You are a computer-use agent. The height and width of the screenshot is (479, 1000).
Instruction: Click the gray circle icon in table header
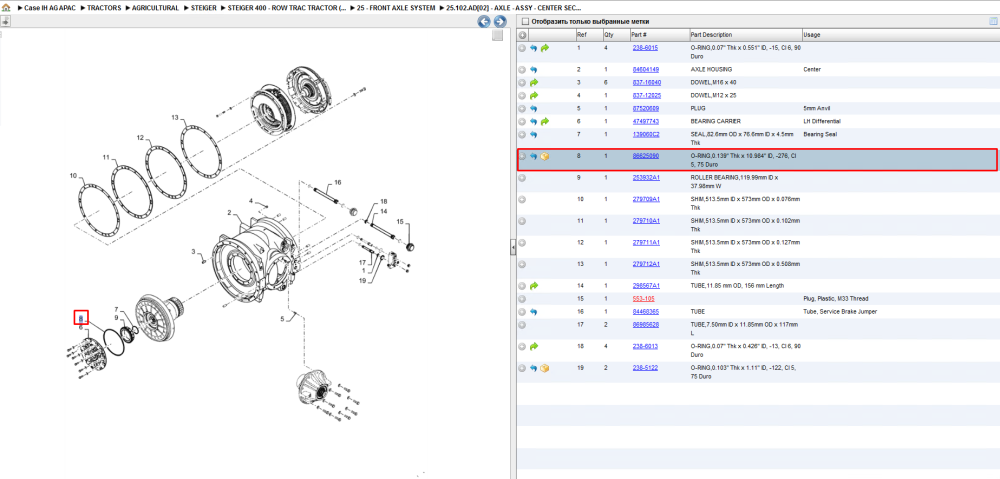522,35
